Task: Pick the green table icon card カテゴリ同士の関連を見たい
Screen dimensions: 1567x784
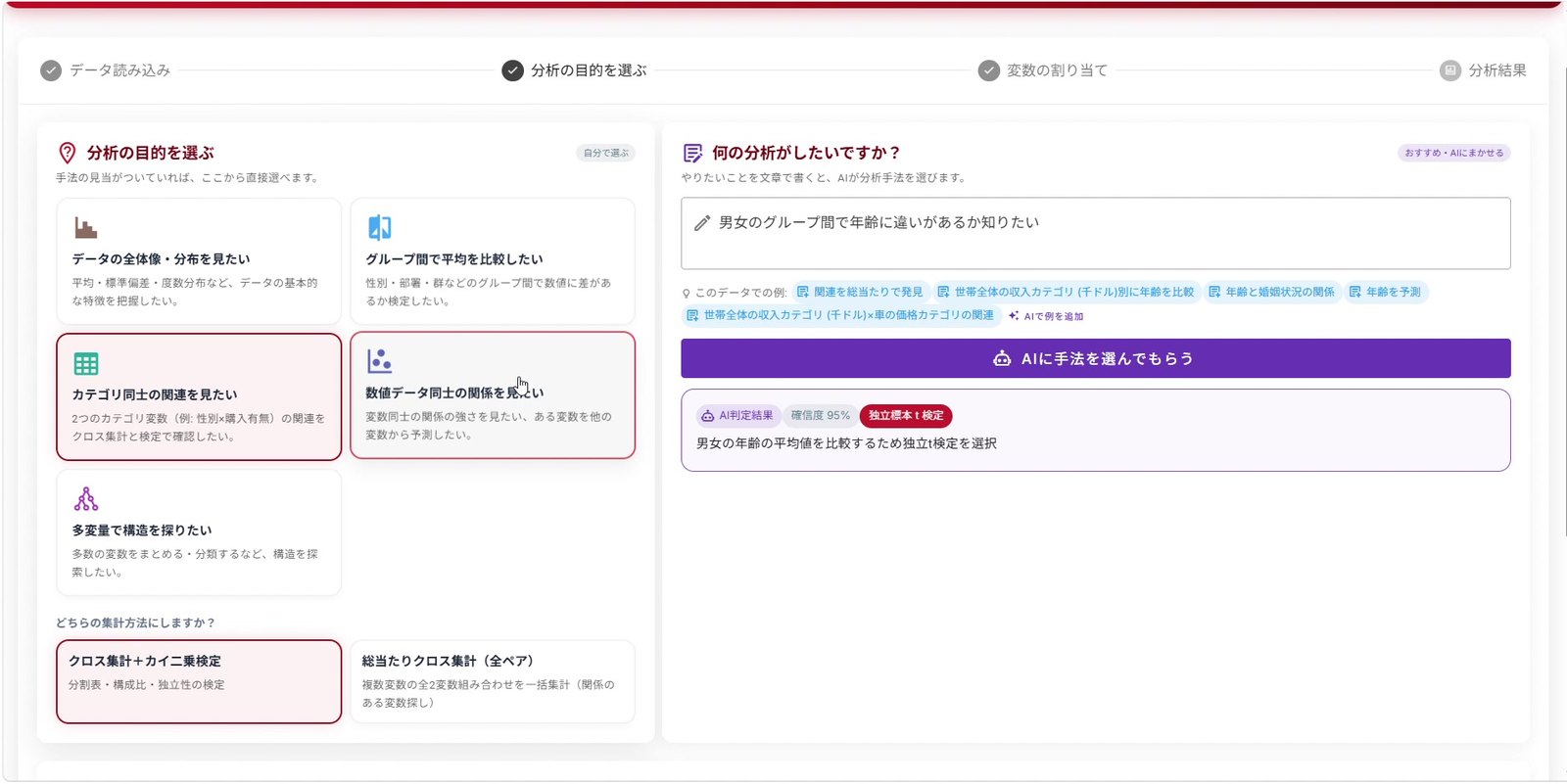Action: click(199, 396)
